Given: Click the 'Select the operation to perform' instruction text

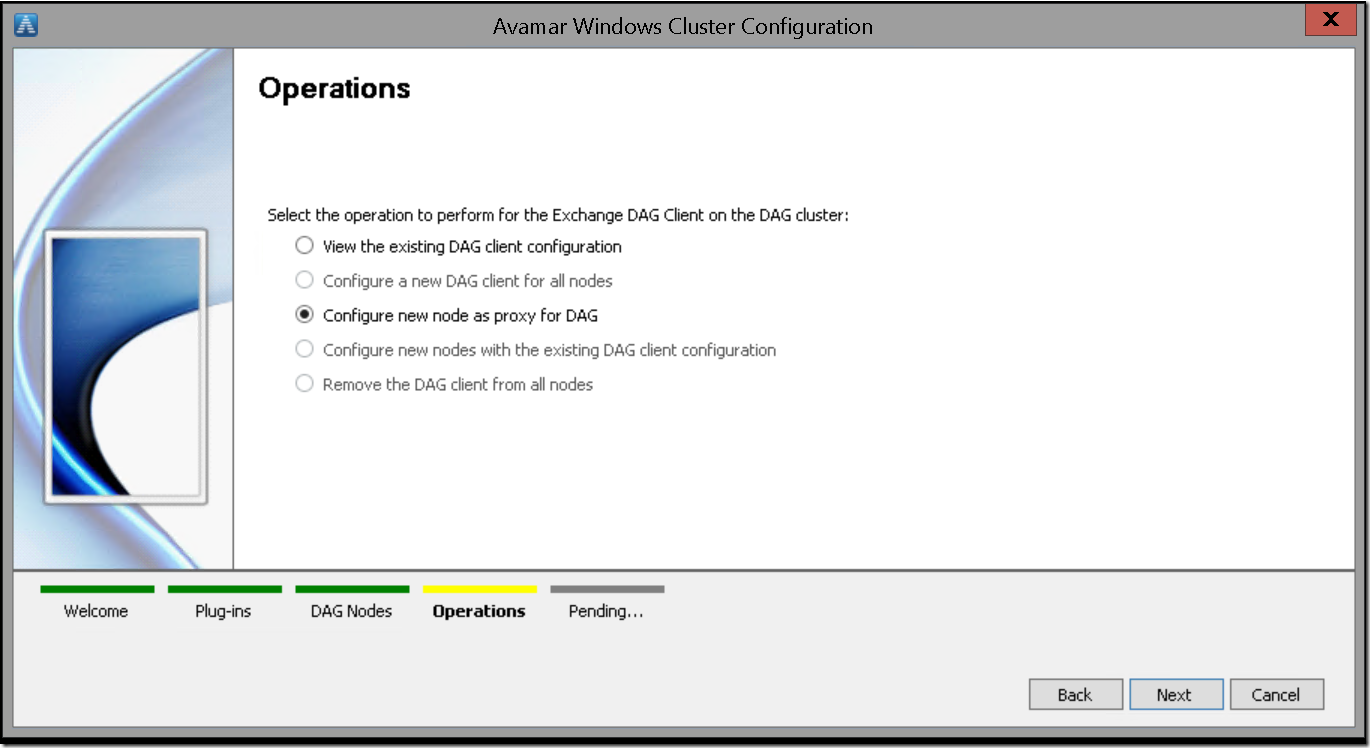Looking at the screenshot, I should click(558, 215).
